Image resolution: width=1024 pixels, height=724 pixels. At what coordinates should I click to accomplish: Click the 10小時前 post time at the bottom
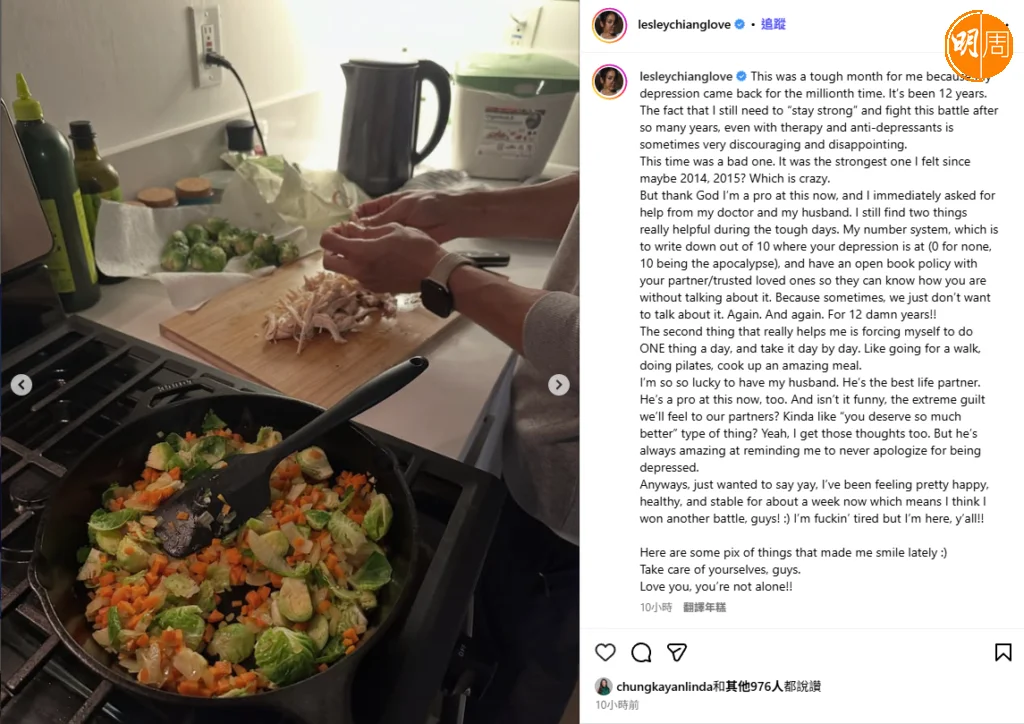coord(617,705)
